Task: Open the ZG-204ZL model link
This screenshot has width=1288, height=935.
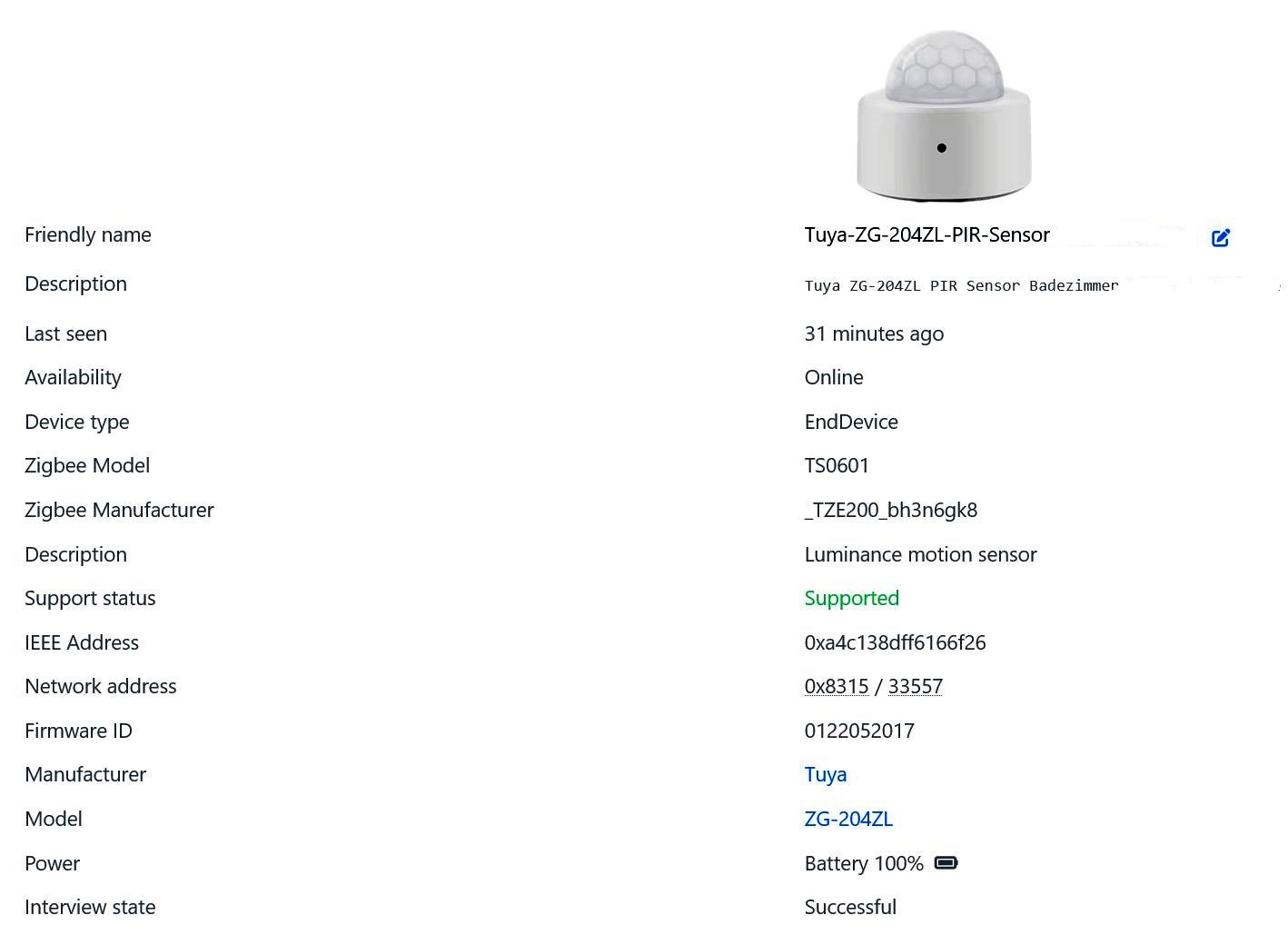Action: coord(848,820)
